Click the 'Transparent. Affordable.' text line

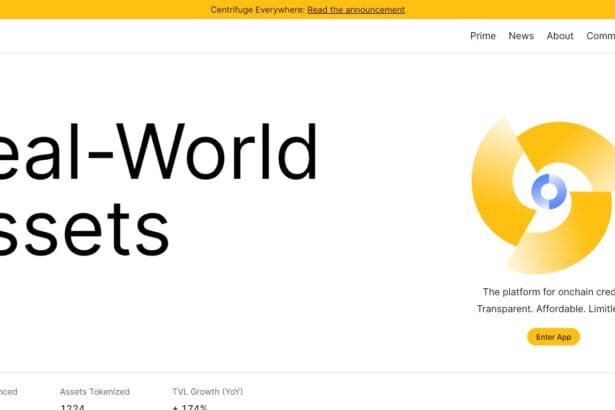546,309
